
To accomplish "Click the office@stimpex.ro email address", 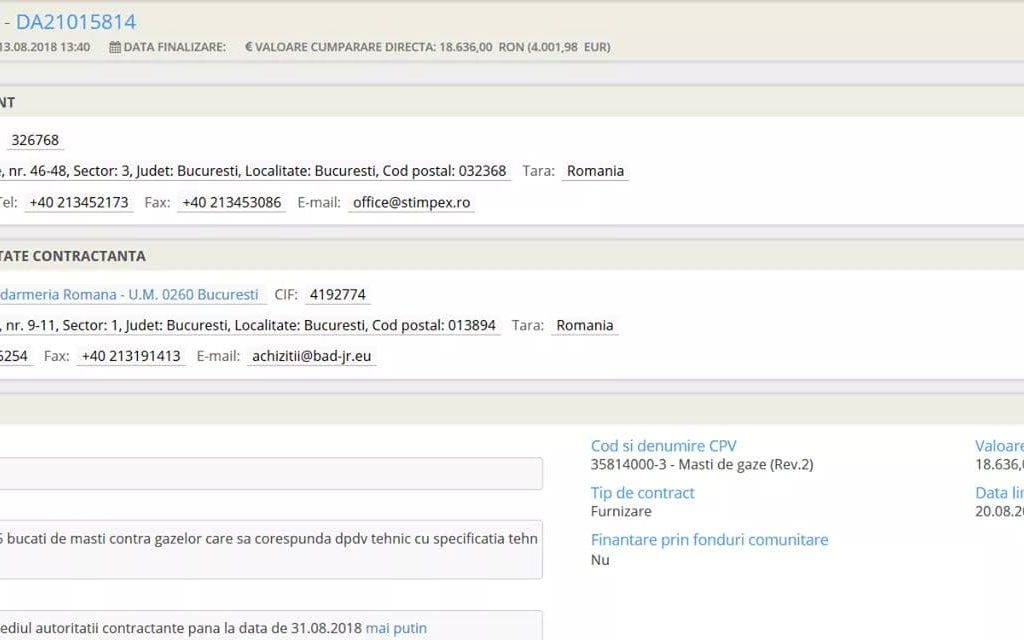I will (x=411, y=202).
